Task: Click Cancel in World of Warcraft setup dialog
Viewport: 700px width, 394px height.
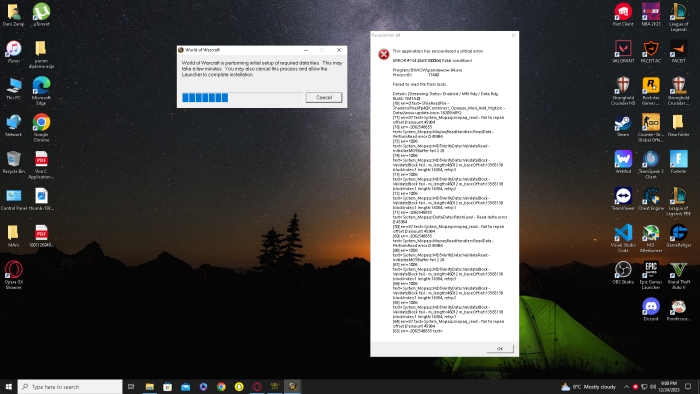Action: (x=324, y=97)
